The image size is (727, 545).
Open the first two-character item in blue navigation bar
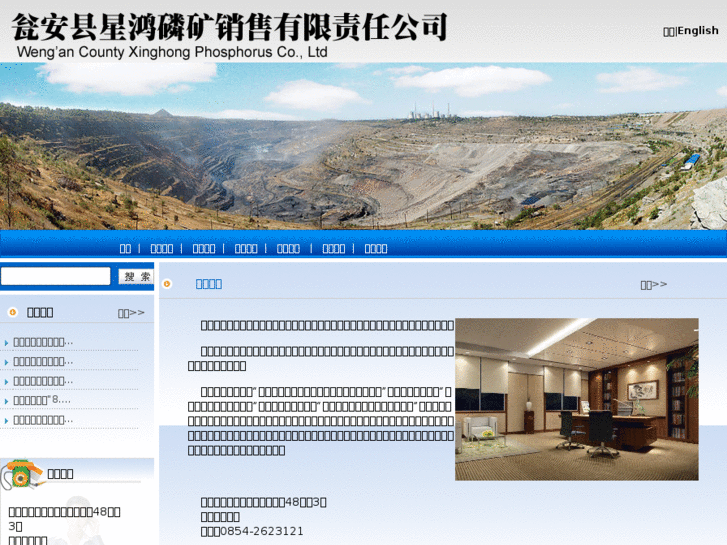coord(125,249)
